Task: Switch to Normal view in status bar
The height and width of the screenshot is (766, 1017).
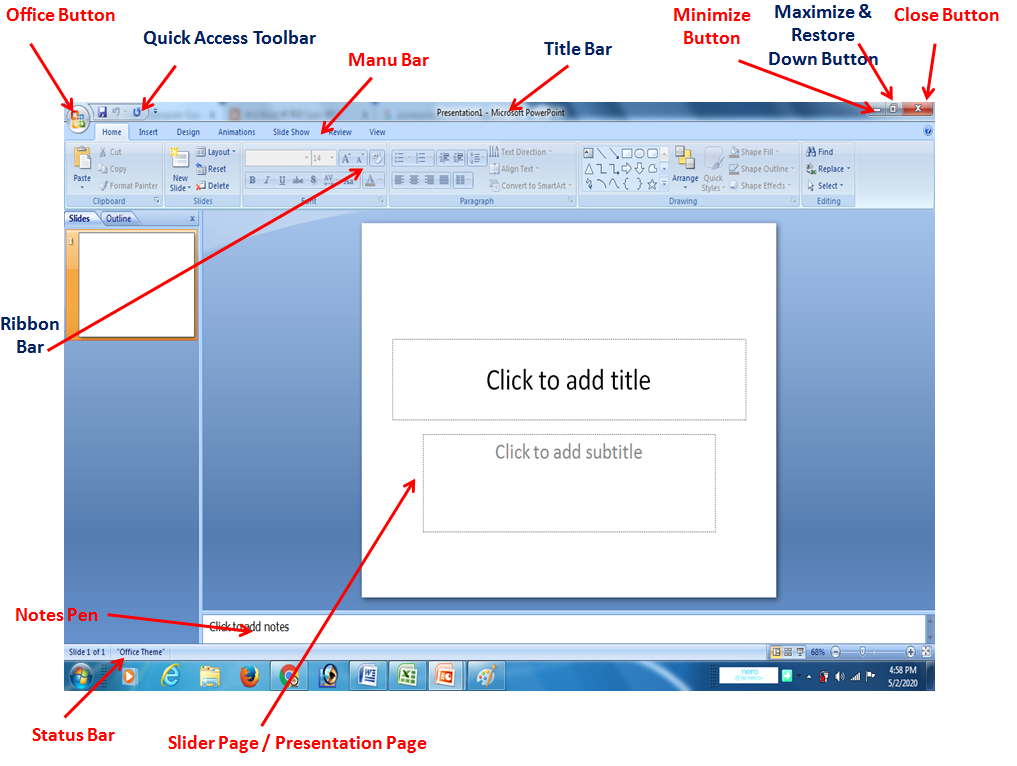Action: tap(776, 652)
